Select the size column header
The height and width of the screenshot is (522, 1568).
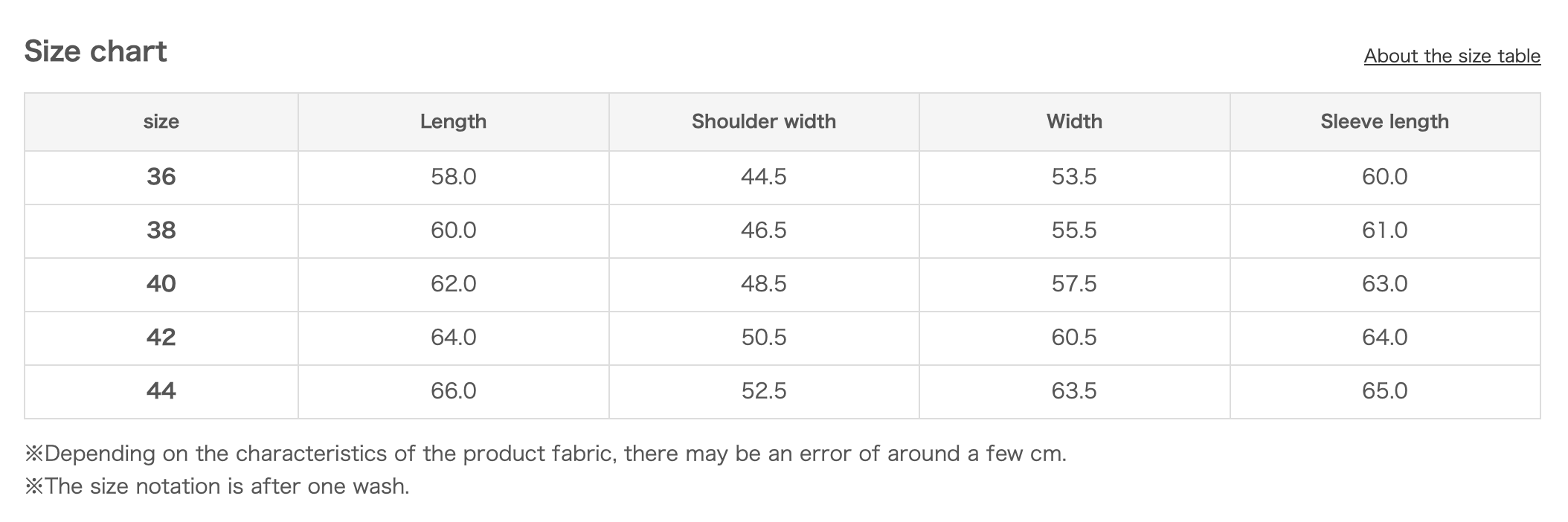click(x=161, y=121)
